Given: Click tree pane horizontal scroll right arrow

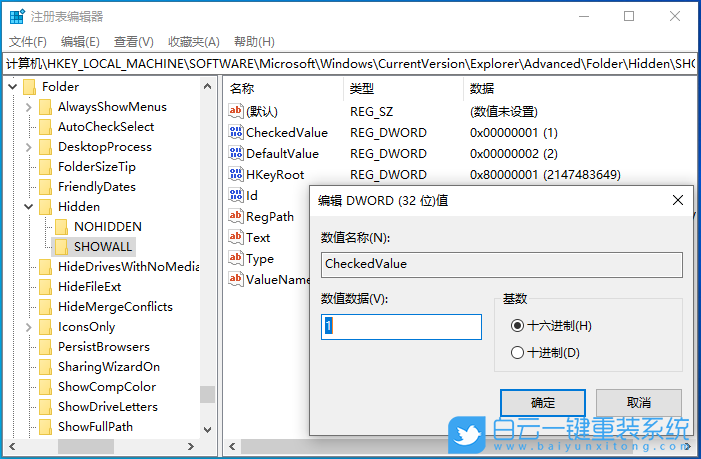Looking at the screenshot, I should (x=191, y=446).
